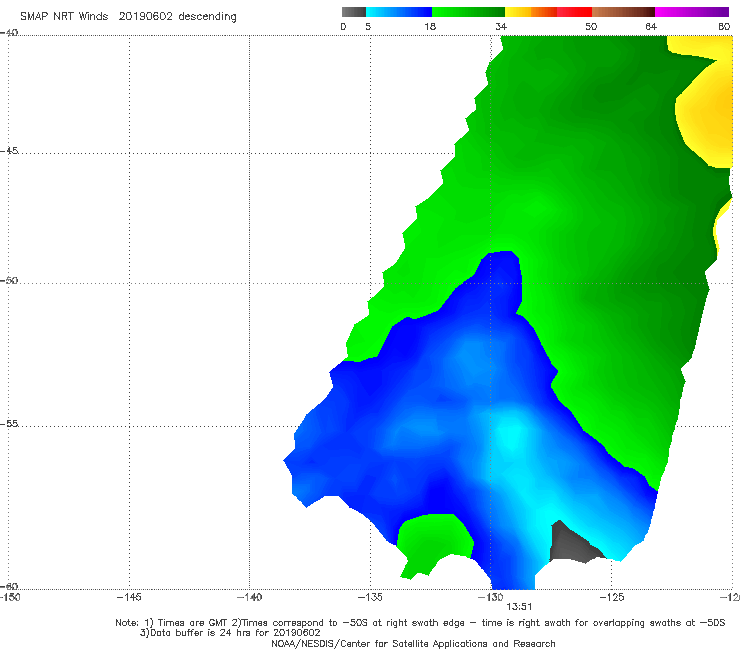
Task: Click the '64' color bar label
Action: pyautogui.click(x=651, y=26)
